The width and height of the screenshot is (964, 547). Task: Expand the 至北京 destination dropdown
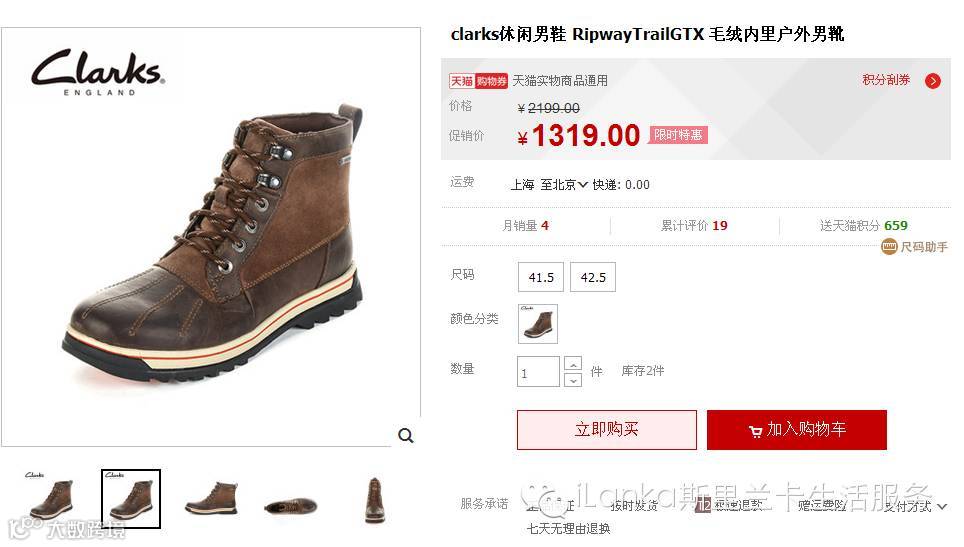[564, 184]
